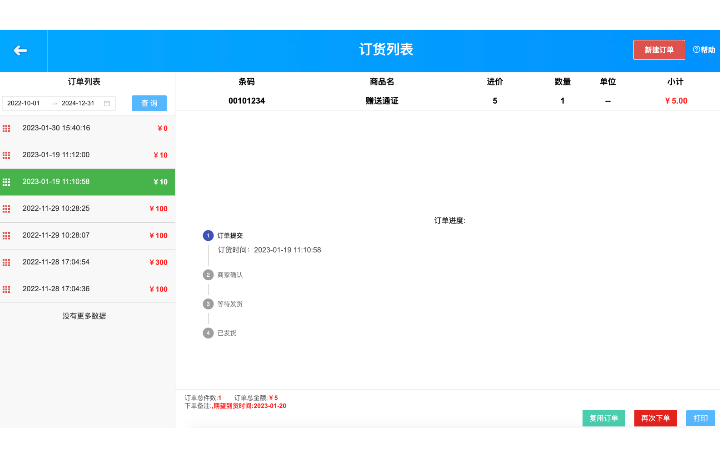The width and height of the screenshot is (720, 450).
Task: Click the 新建订单 button
Action: [659, 50]
